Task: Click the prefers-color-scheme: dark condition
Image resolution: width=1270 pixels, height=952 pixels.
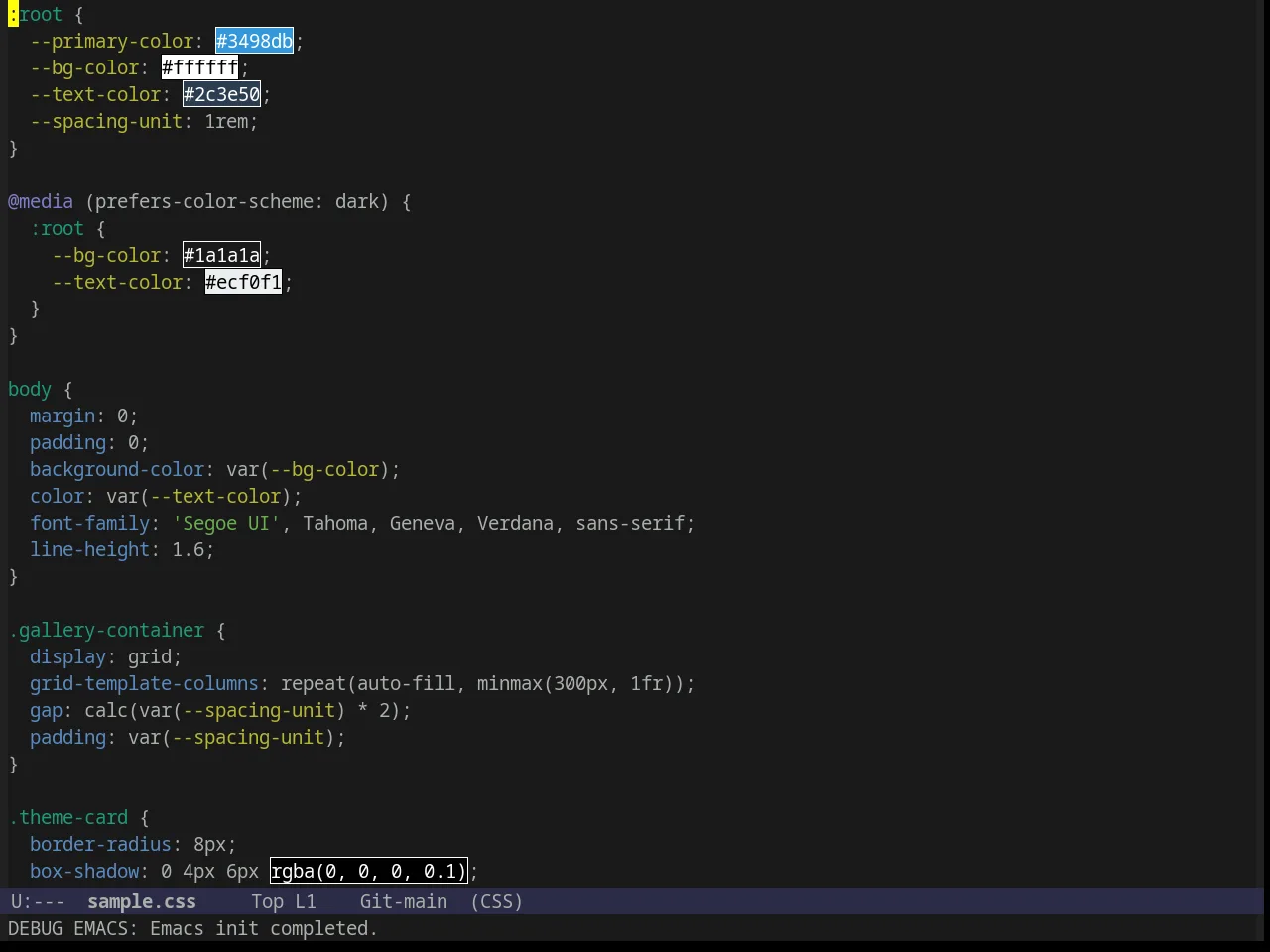Action: [x=237, y=201]
